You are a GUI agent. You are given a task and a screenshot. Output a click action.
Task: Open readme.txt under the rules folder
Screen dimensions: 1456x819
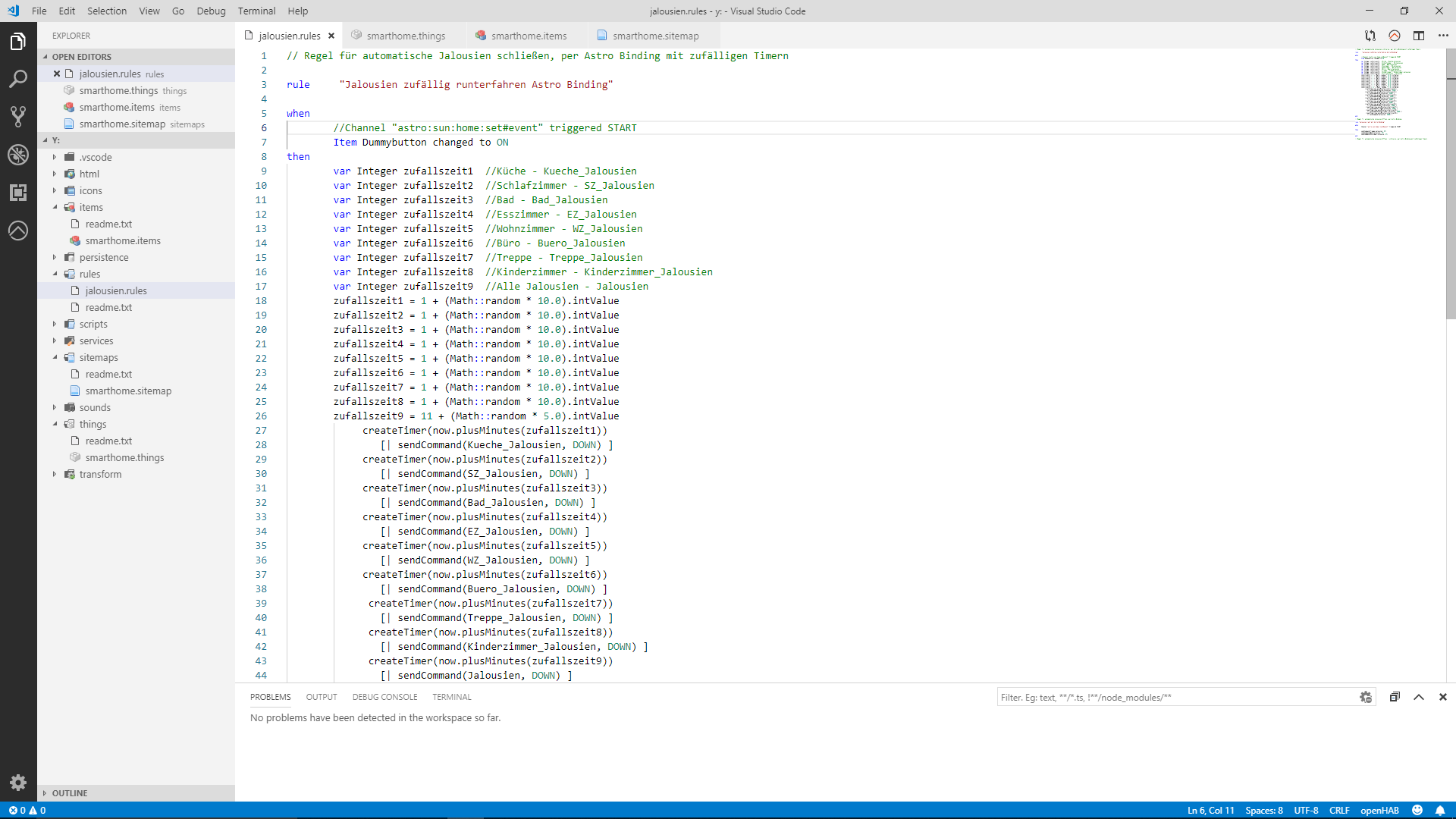108,307
